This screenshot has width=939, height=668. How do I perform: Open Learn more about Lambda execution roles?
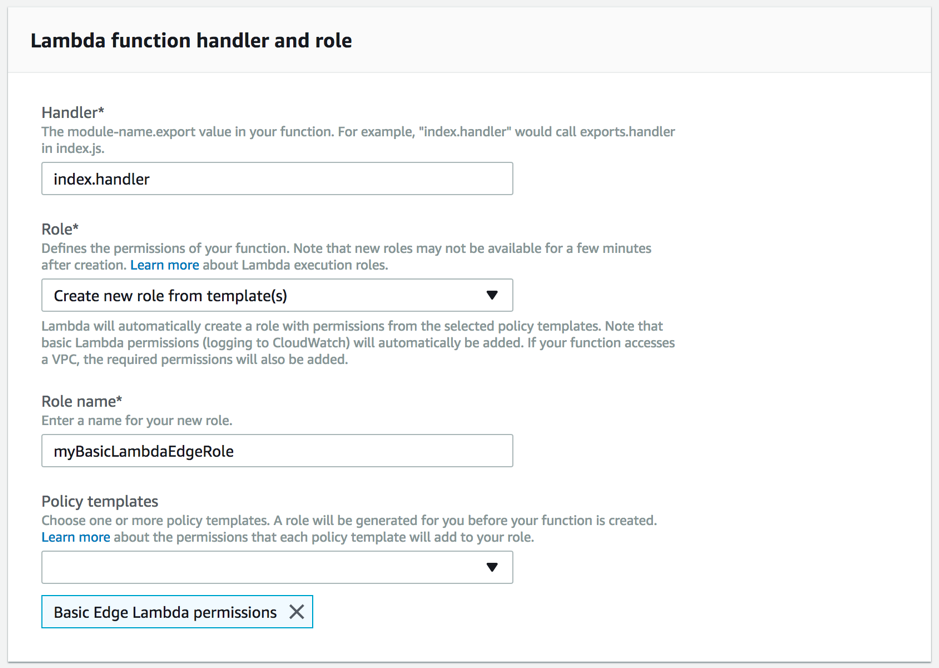(164, 265)
